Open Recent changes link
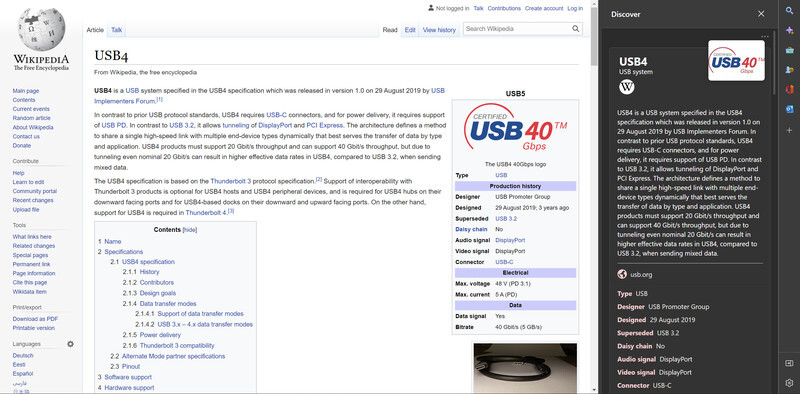800x394 pixels. (x=33, y=201)
